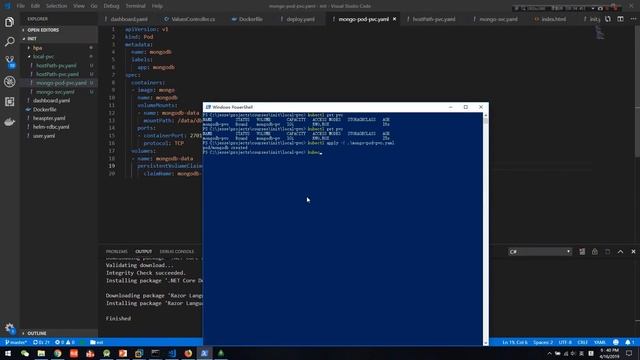The width and height of the screenshot is (640, 360).
Task: Open the File menu
Action: pos(21,6)
